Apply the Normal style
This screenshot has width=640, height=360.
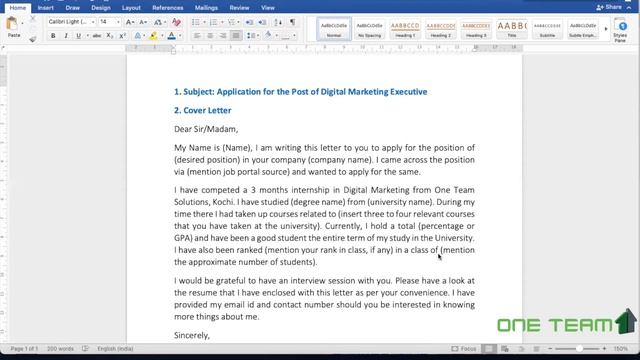pyautogui.click(x=334, y=29)
